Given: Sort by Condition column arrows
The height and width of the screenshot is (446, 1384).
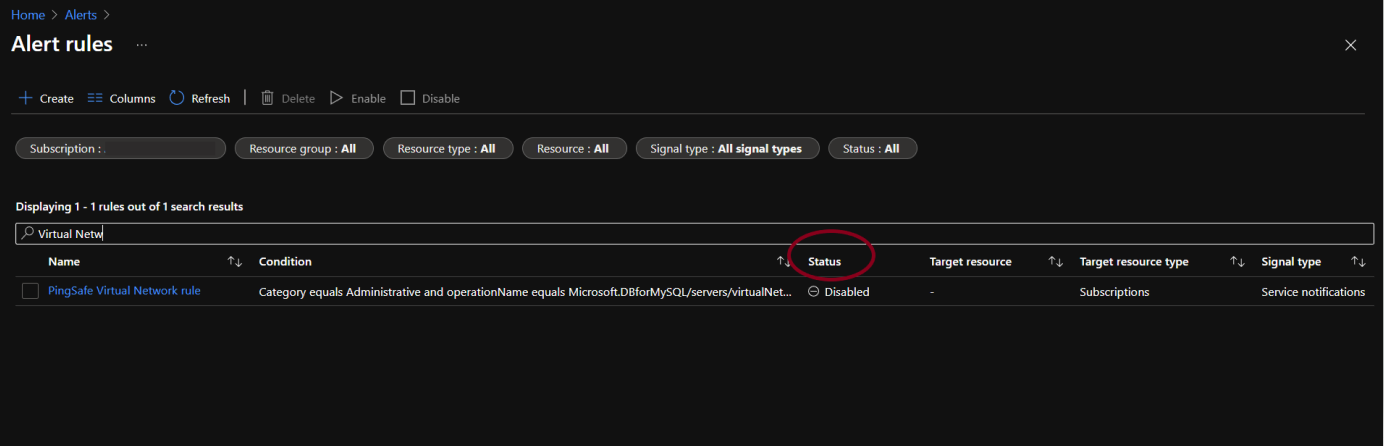Looking at the screenshot, I should (x=784, y=262).
